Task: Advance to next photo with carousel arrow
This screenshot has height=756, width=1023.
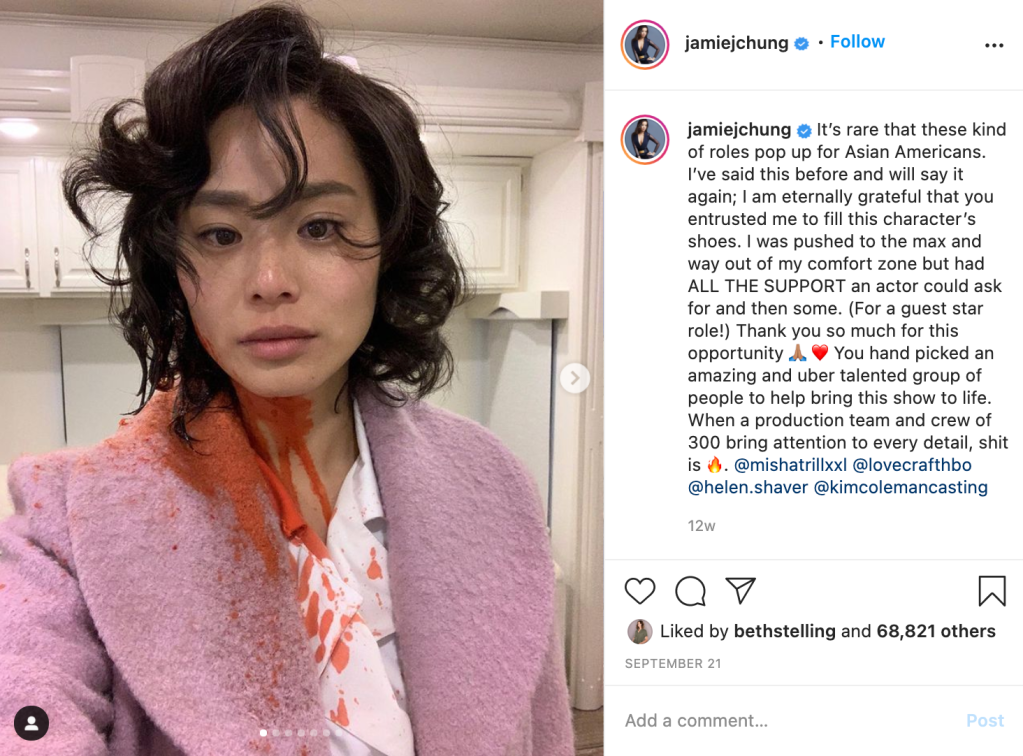Action: [x=574, y=378]
